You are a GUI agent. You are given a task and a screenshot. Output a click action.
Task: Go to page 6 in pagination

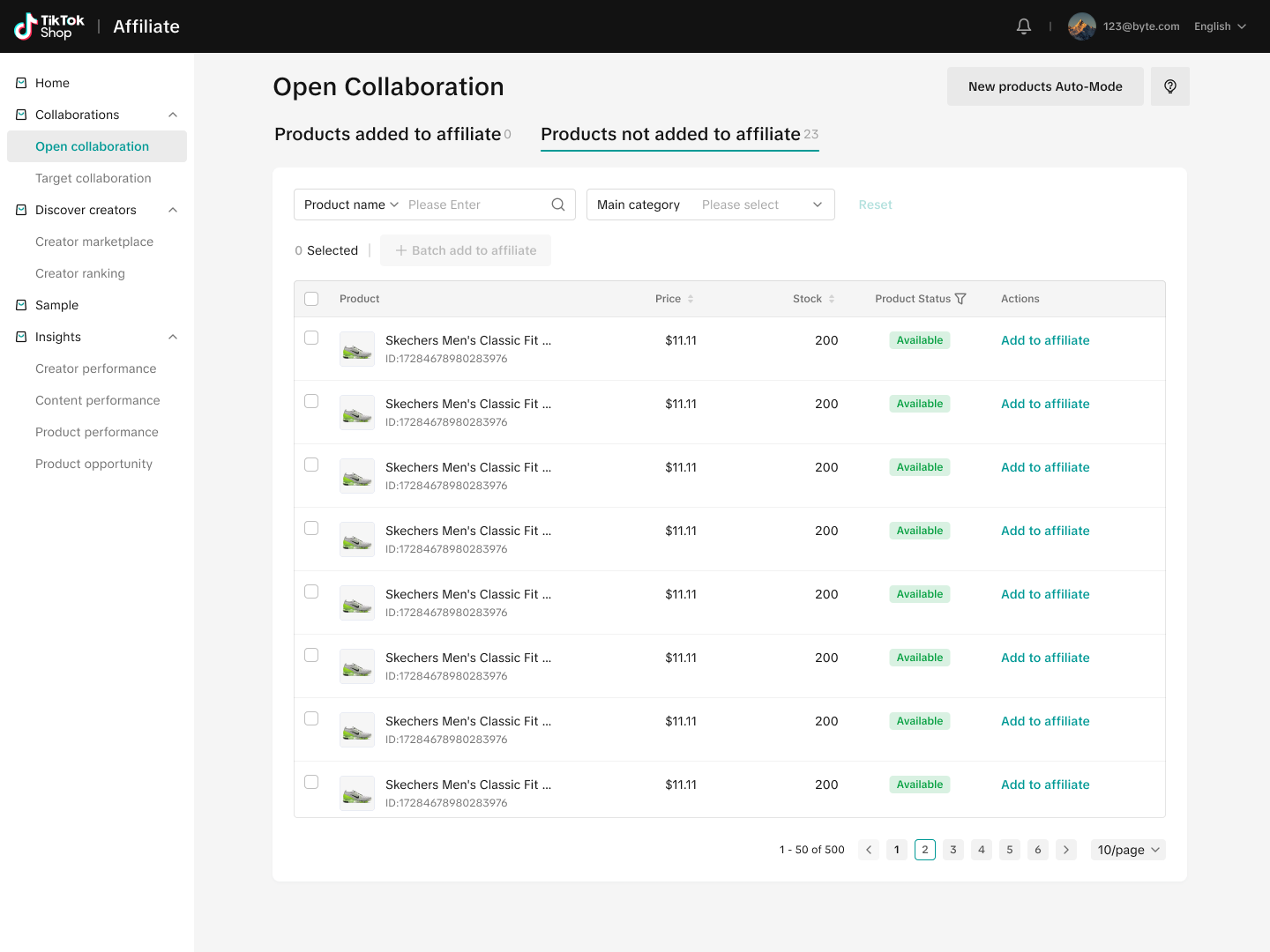click(x=1038, y=850)
